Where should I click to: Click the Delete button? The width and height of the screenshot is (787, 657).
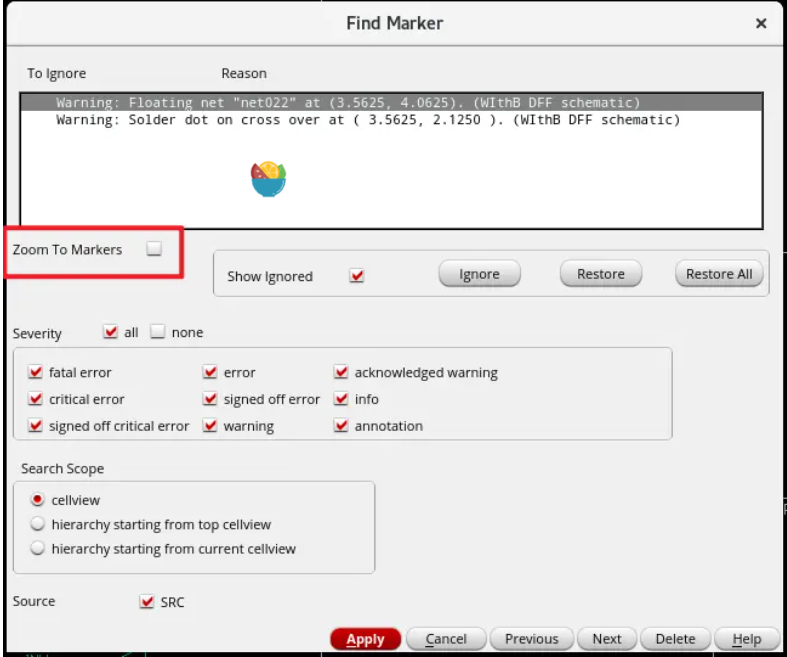pyautogui.click(x=676, y=639)
